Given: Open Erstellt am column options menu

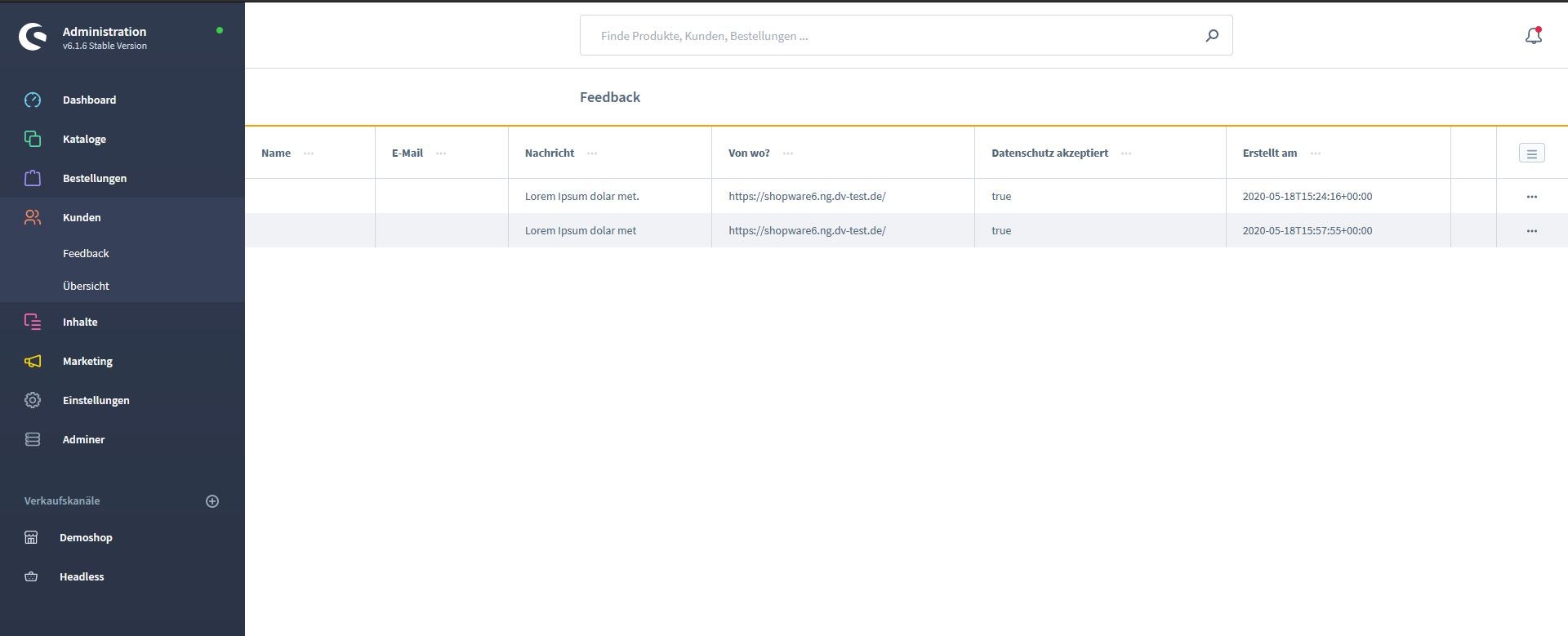Looking at the screenshot, I should pos(1315,153).
